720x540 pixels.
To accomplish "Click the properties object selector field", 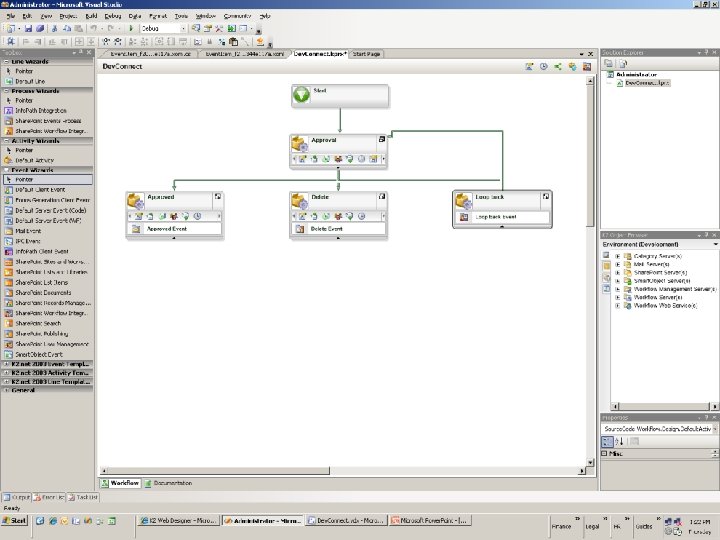I will (x=659, y=428).
